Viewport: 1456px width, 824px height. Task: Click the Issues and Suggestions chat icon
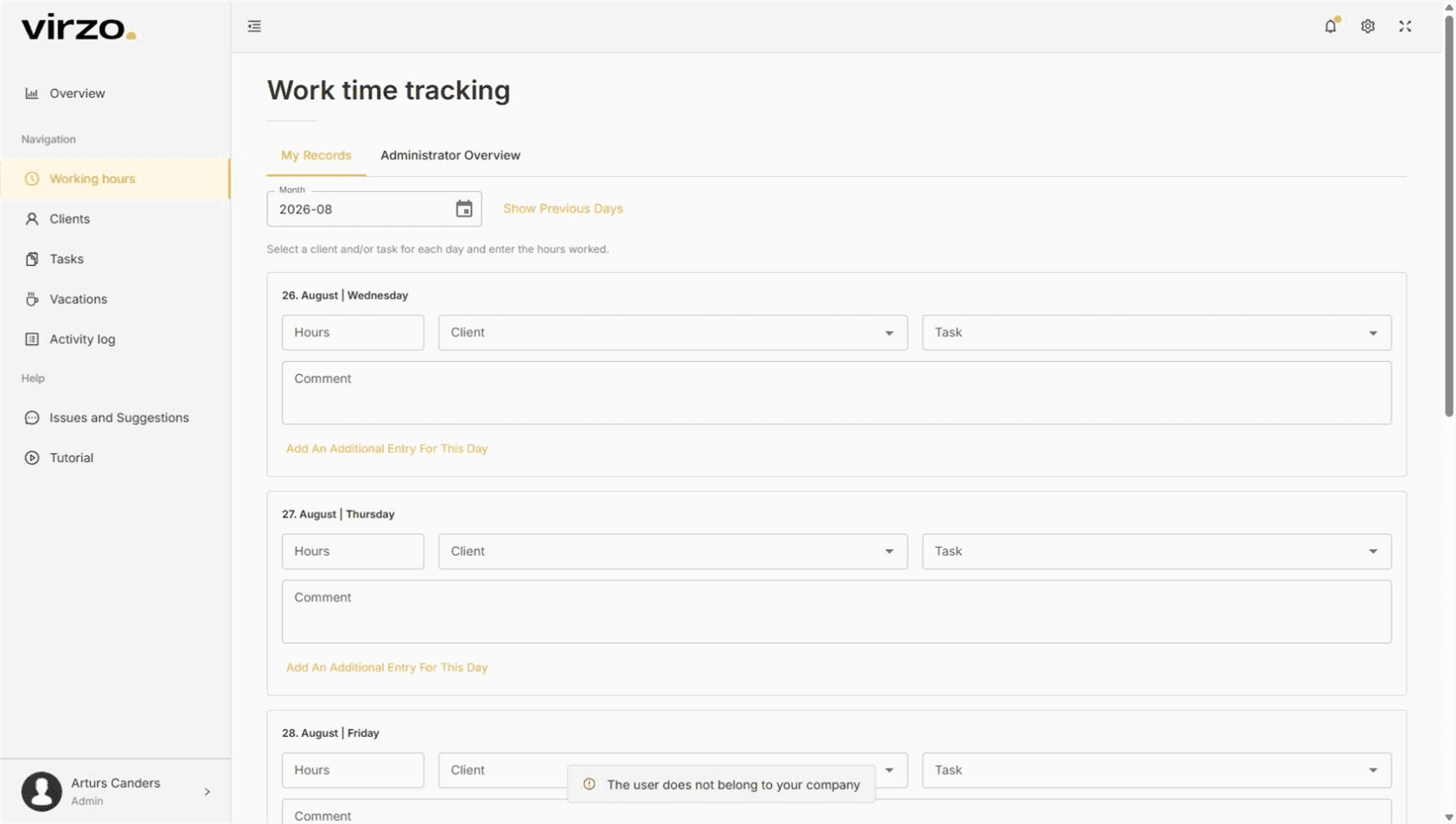(x=32, y=418)
